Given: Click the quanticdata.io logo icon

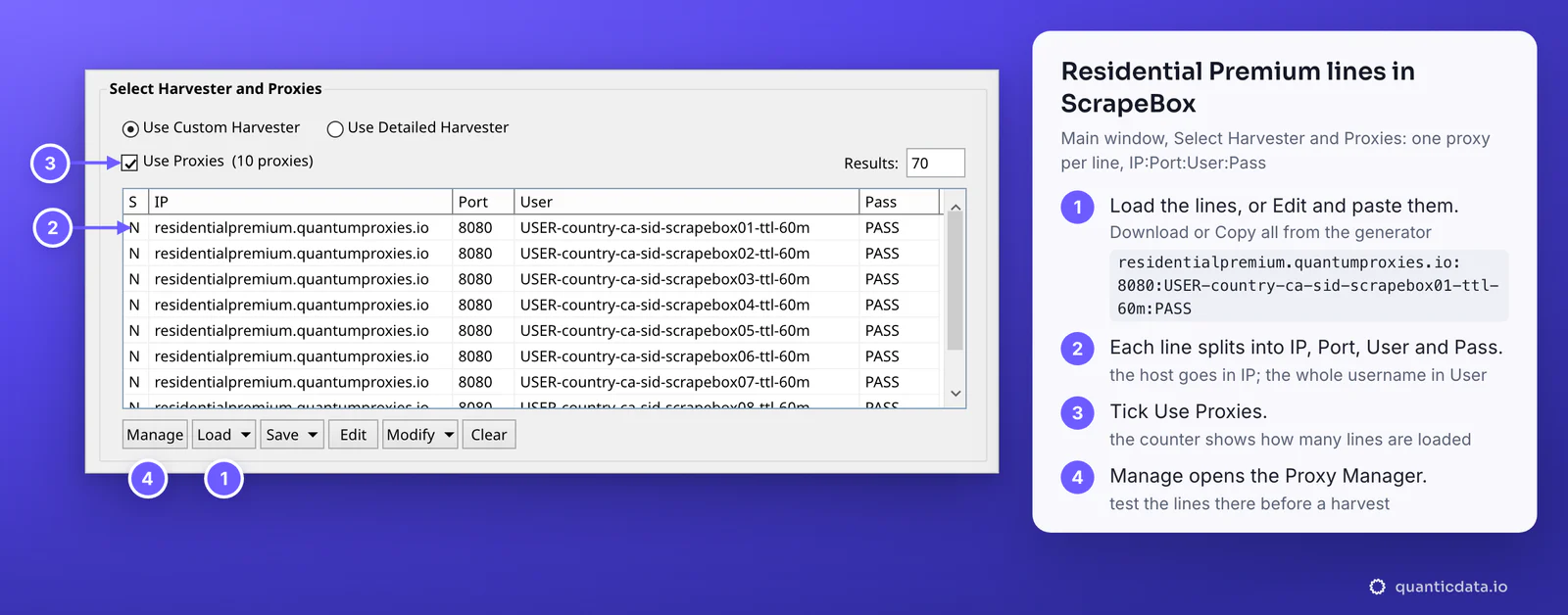Looking at the screenshot, I should click(x=1377, y=587).
